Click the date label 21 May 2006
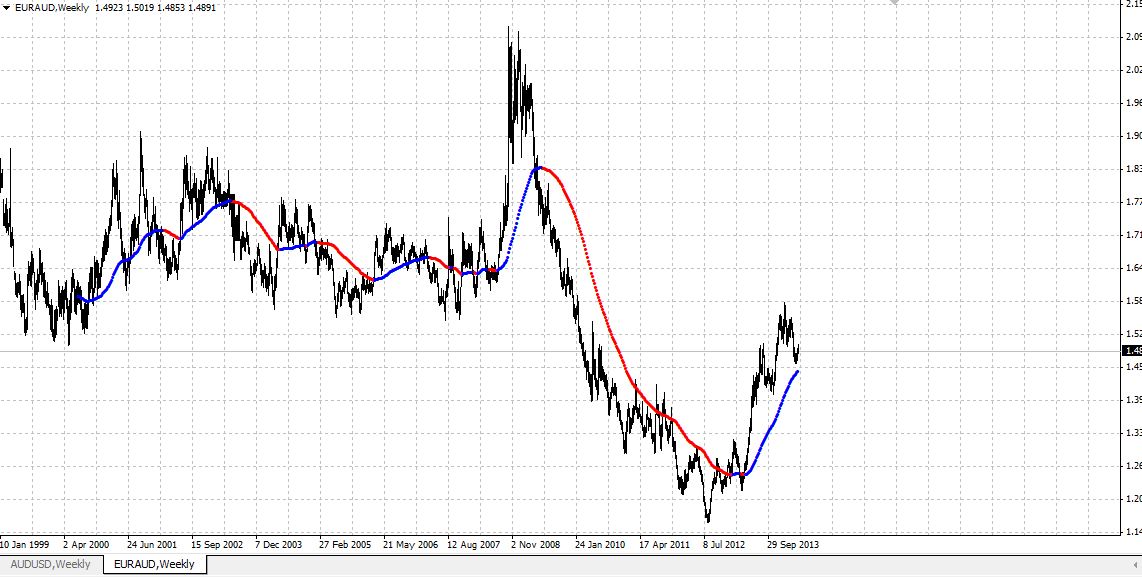This screenshot has height=577, width=1142. tap(409, 543)
